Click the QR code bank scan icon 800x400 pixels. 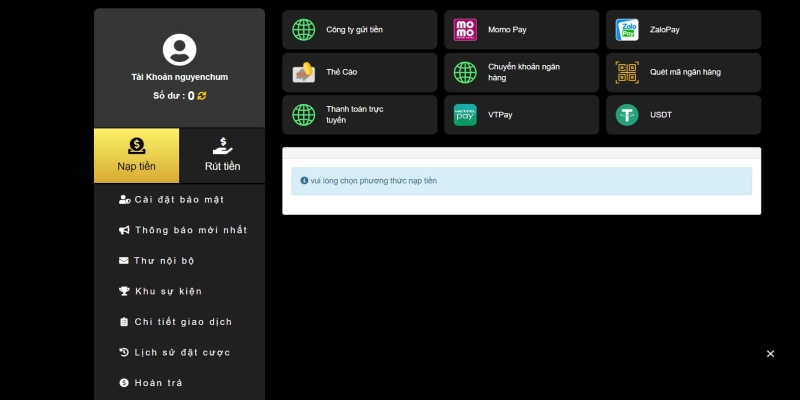point(627,72)
